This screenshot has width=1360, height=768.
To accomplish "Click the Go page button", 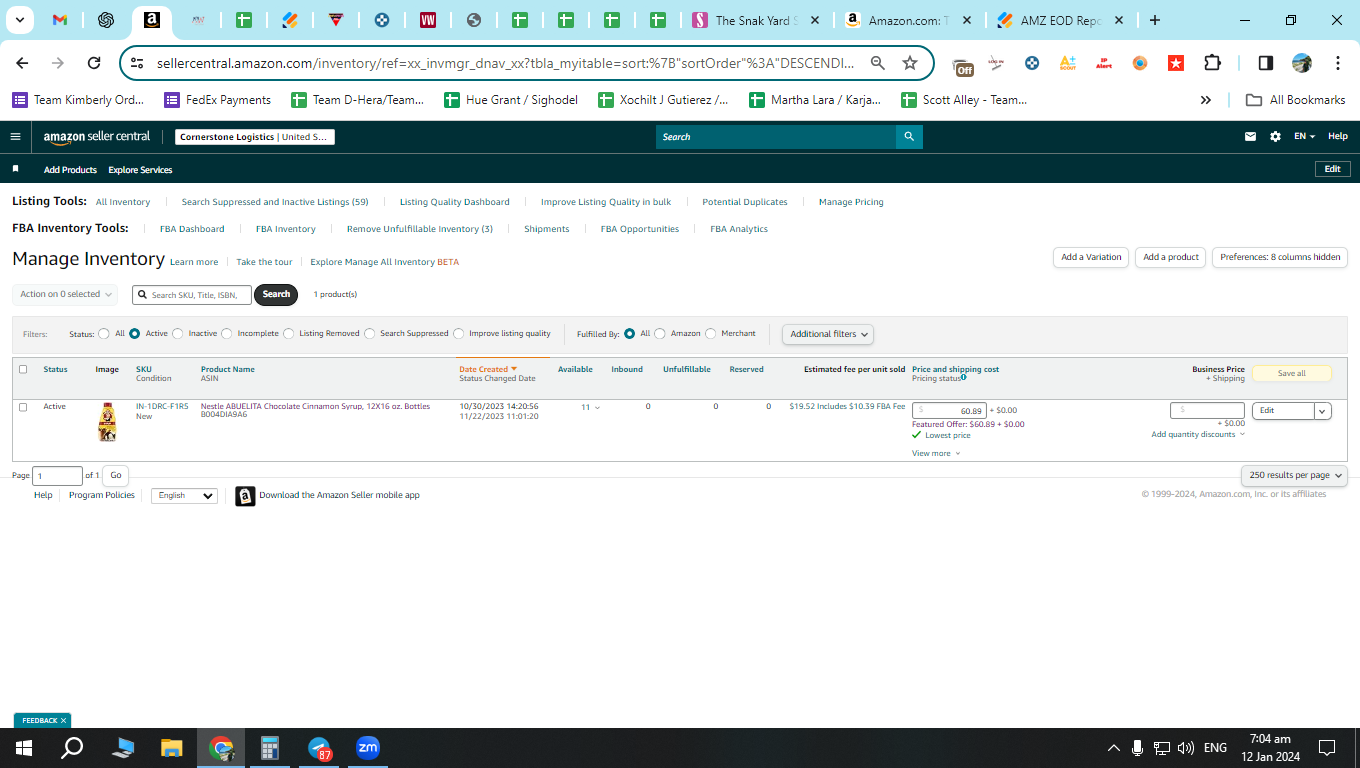I will pyautogui.click(x=116, y=476).
